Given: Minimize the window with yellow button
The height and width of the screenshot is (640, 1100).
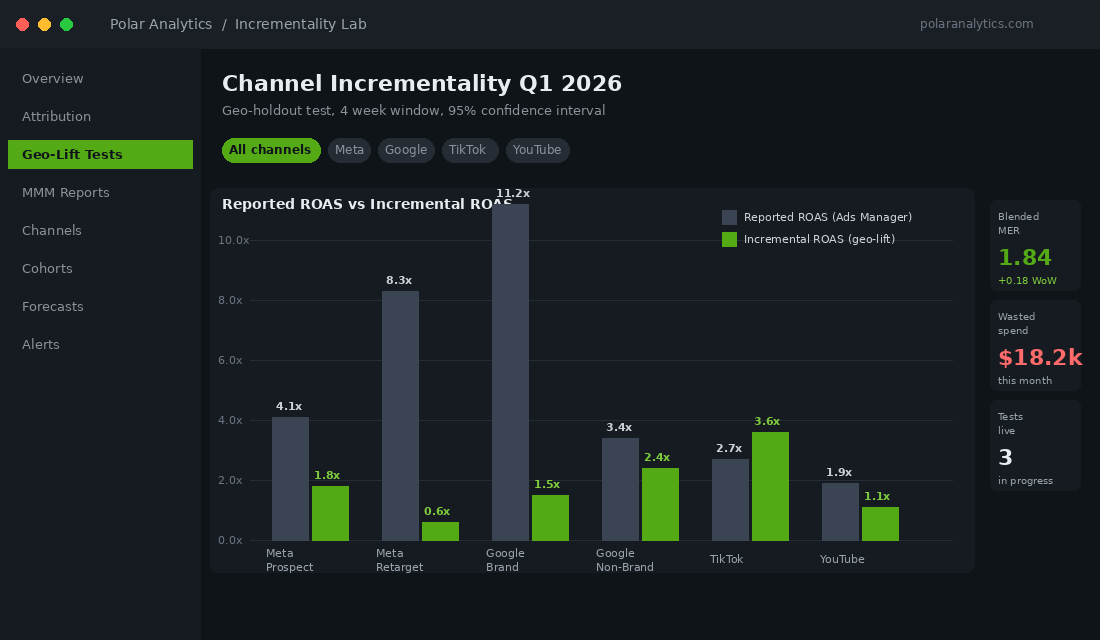Looking at the screenshot, I should 44,25.
